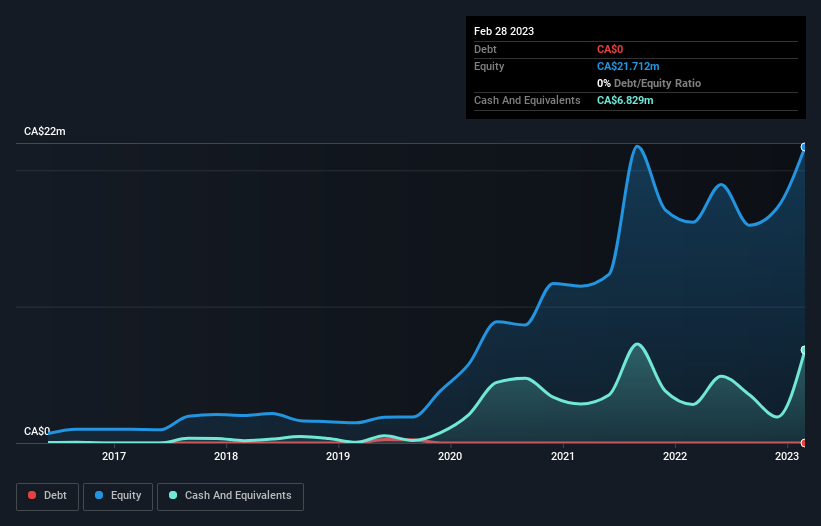Click the 2017 x-axis label
This screenshot has width=821, height=526.
[114, 456]
